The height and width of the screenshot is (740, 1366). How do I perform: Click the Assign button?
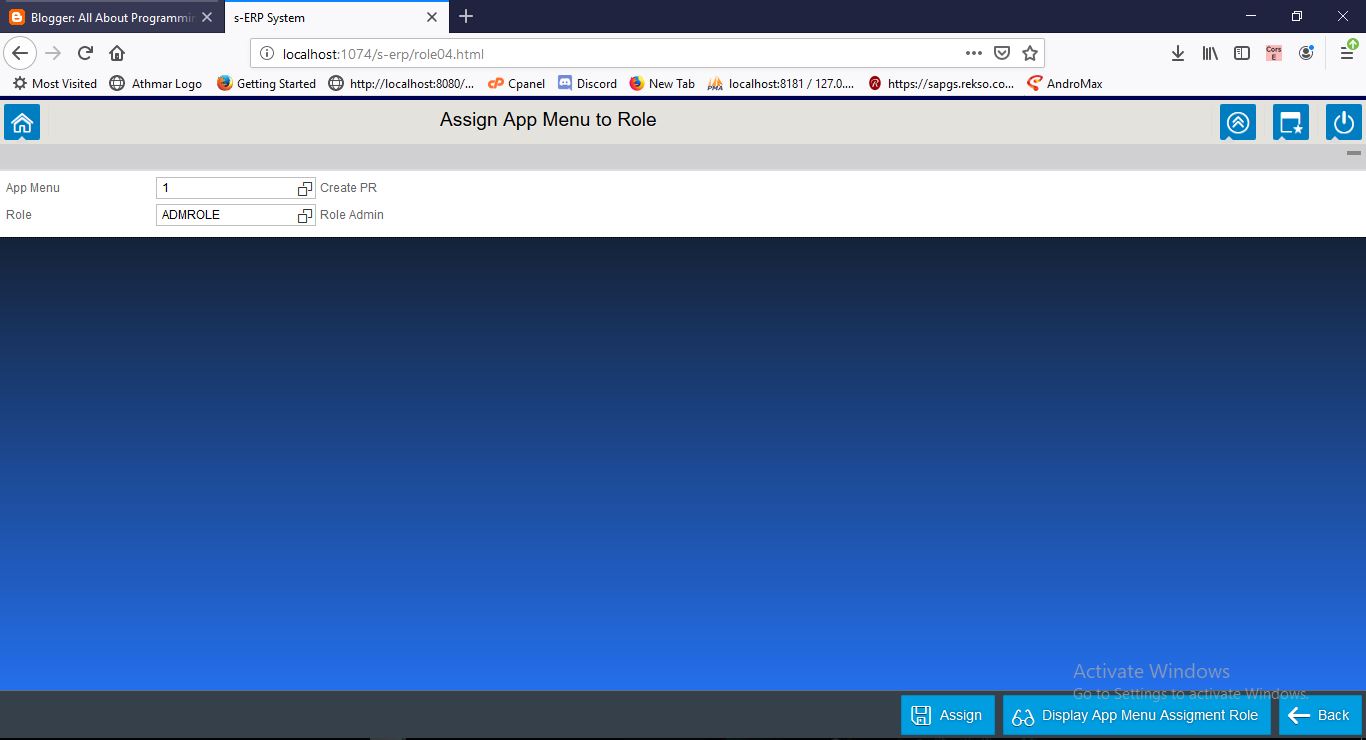[948, 715]
